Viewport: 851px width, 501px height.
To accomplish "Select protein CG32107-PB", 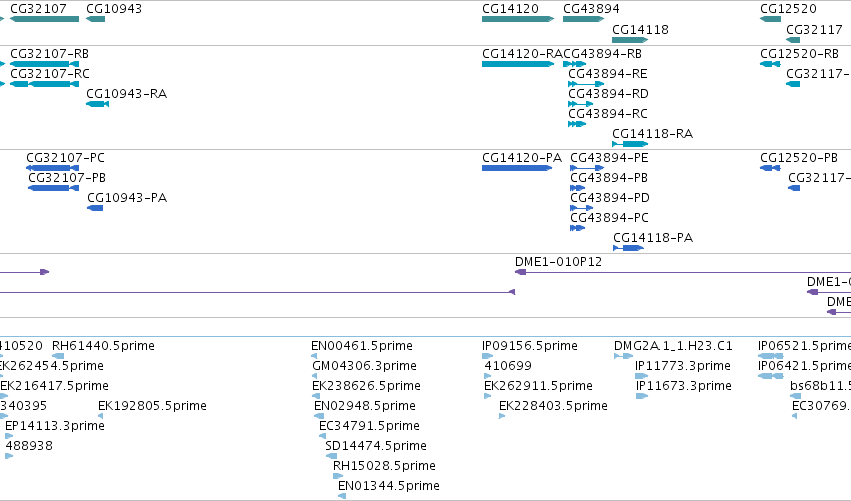I will [53, 188].
